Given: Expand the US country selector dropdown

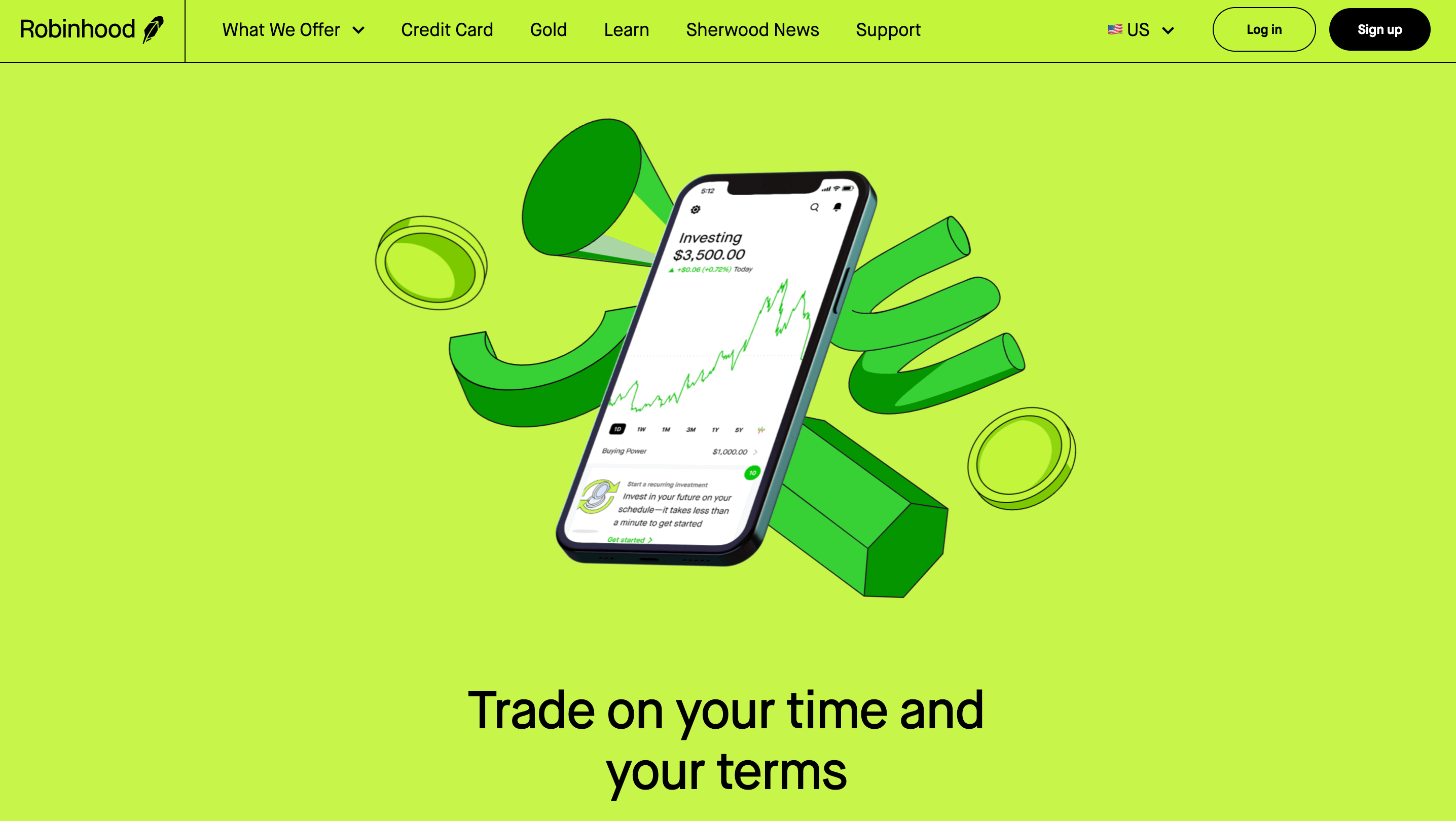Looking at the screenshot, I should click(x=1139, y=30).
